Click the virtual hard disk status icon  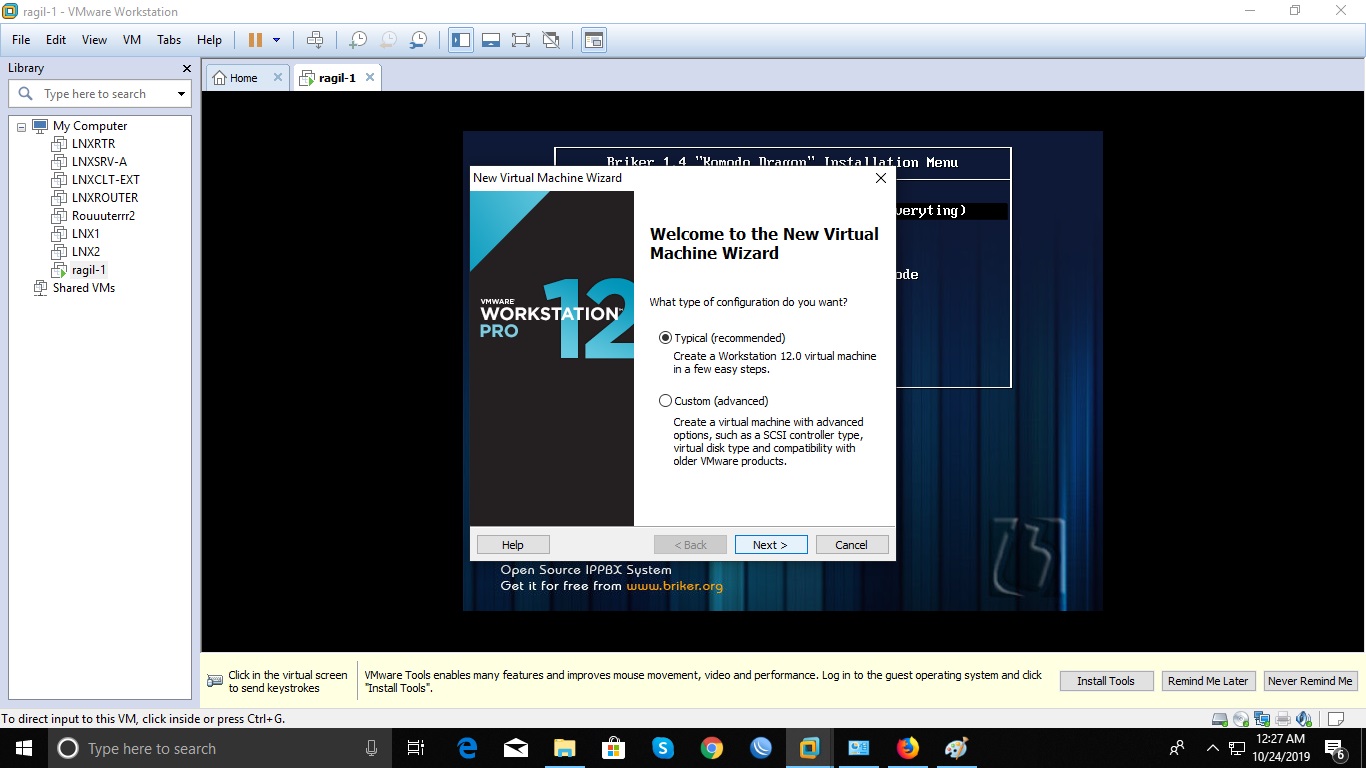pos(1218,717)
